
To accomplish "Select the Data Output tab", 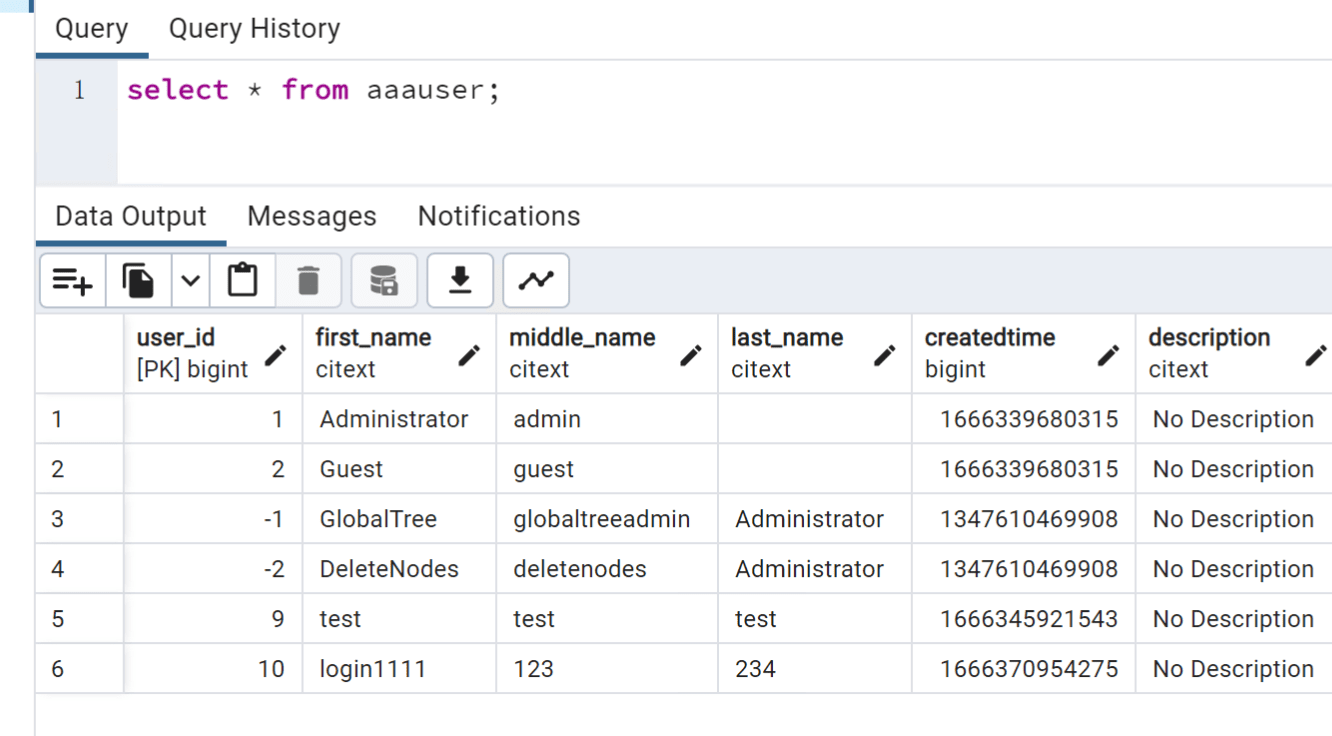I will point(131,217).
